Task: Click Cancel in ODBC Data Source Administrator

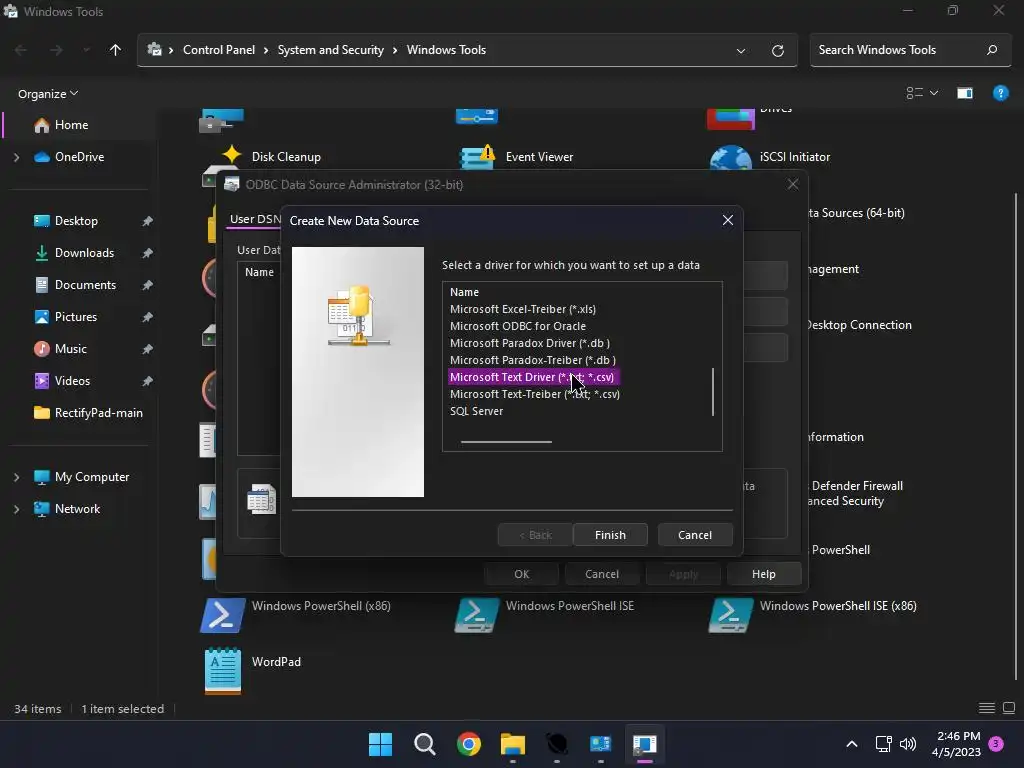Action: pyautogui.click(x=601, y=574)
